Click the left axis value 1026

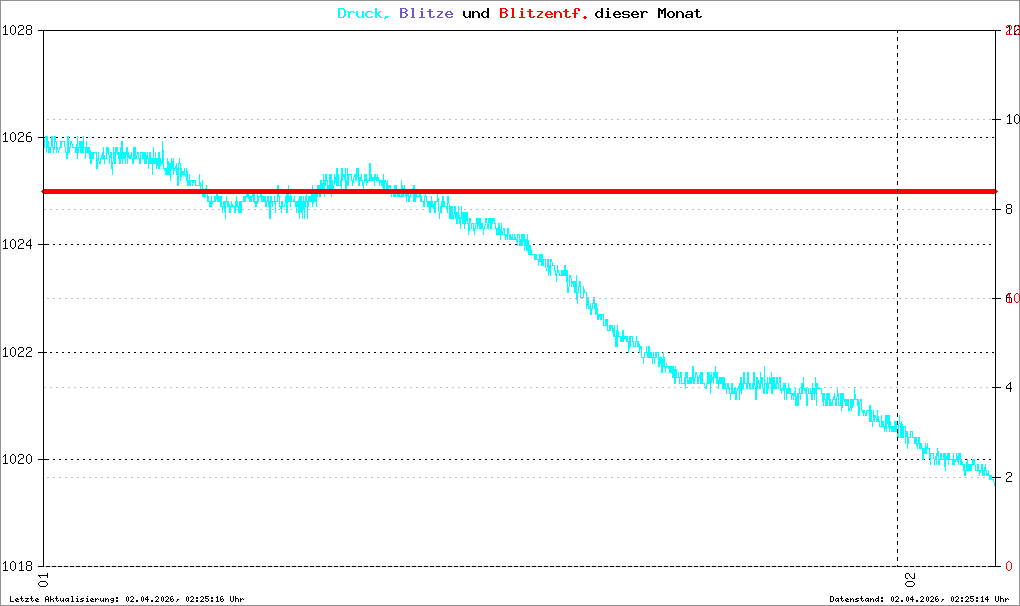pyautogui.click(x=17, y=137)
